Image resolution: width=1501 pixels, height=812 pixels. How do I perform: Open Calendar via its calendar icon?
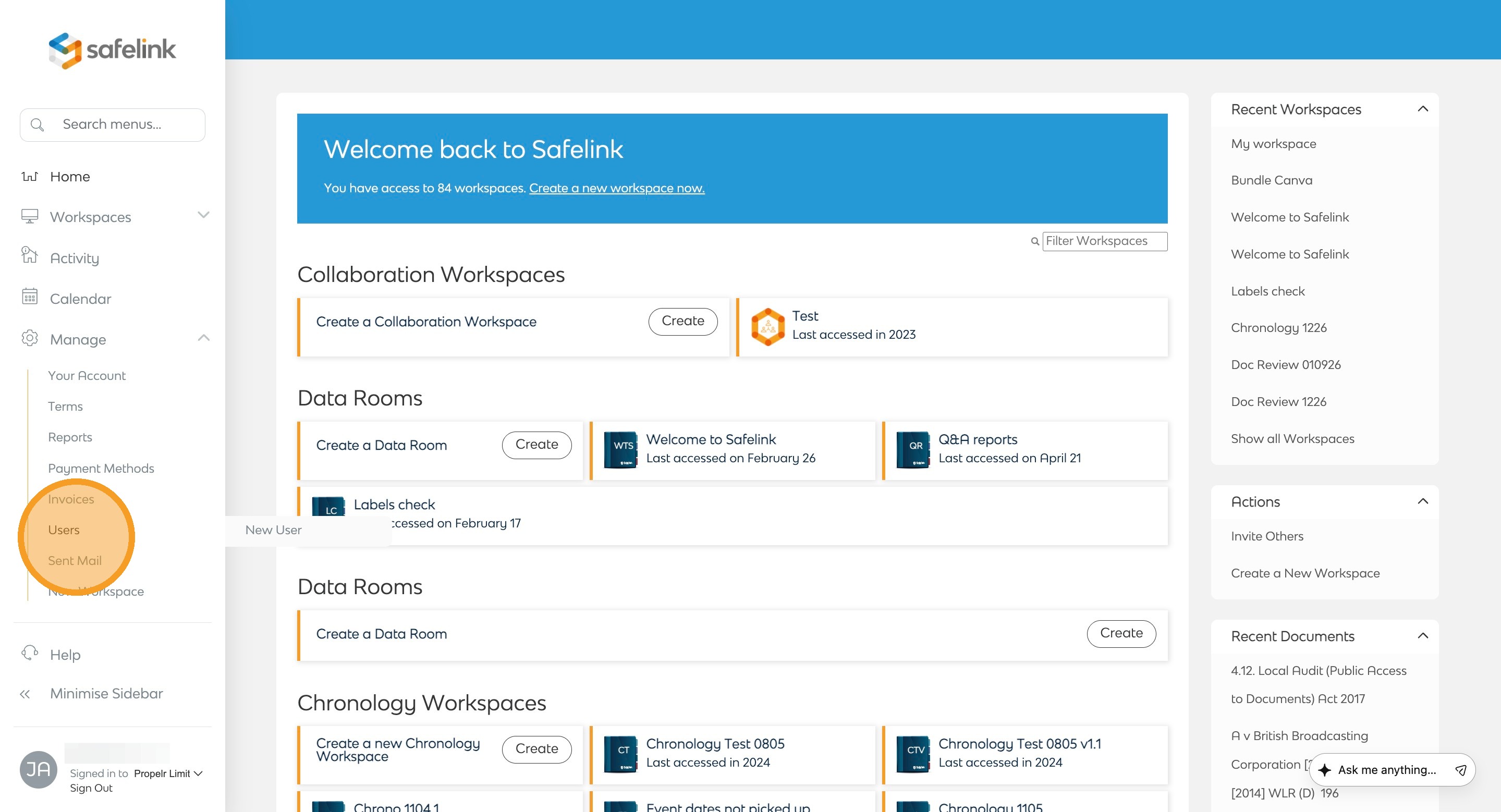pos(30,297)
